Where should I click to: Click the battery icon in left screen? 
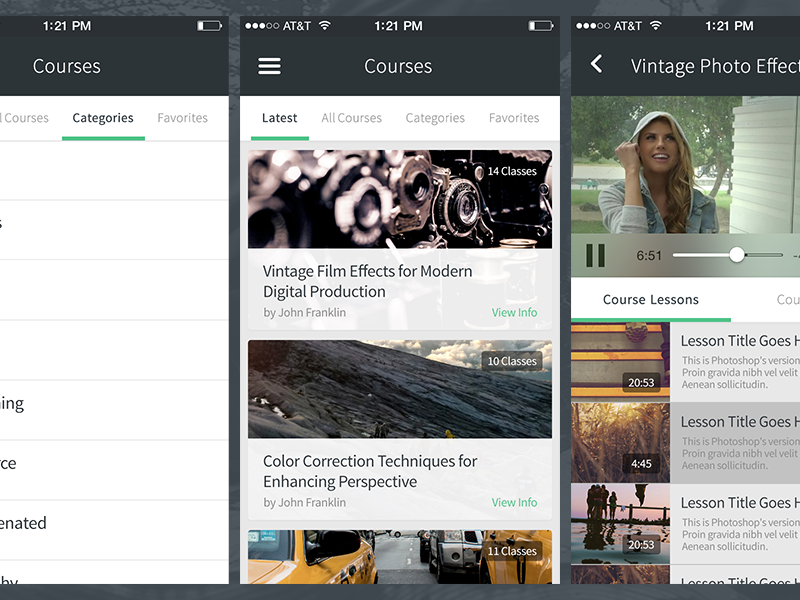pyautogui.click(x=210, y=26)
